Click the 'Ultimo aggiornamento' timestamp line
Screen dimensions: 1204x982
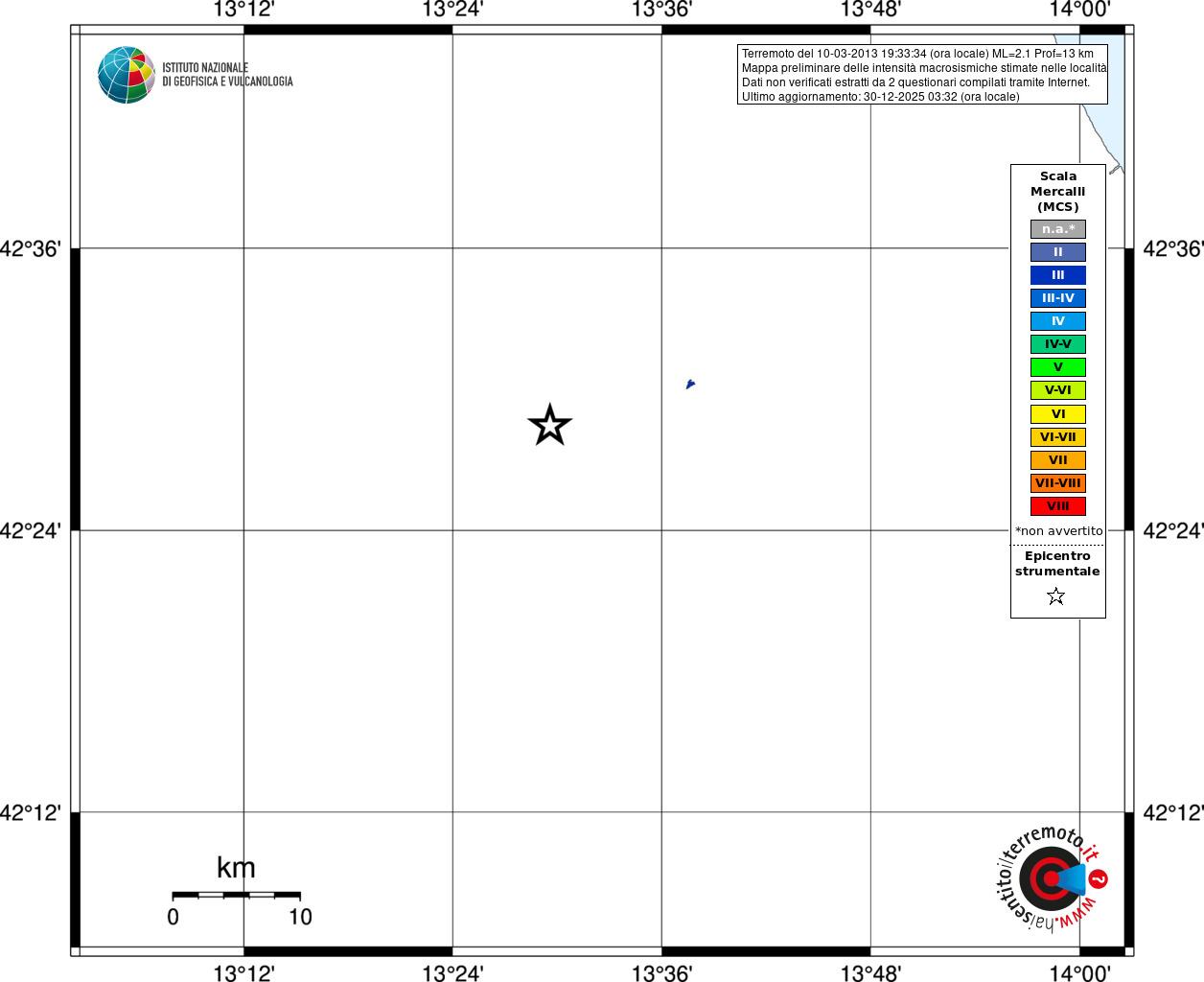pyautogui.click(x=880, y=97)
